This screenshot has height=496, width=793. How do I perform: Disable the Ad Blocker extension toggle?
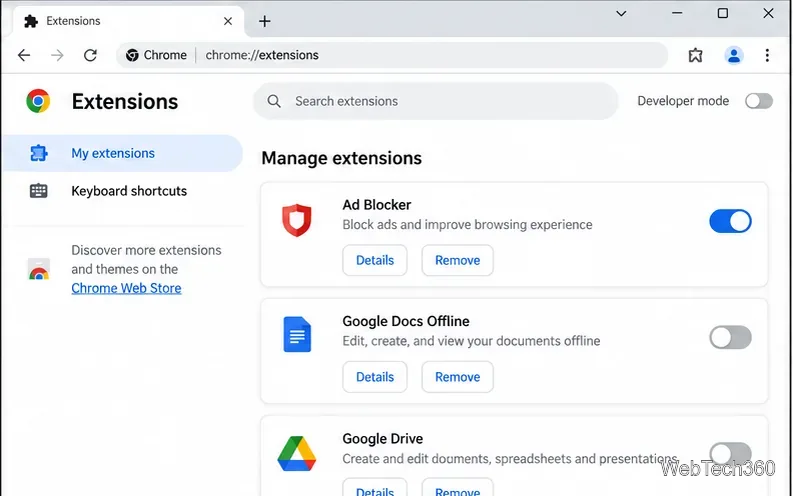click(x=730, y=221)
